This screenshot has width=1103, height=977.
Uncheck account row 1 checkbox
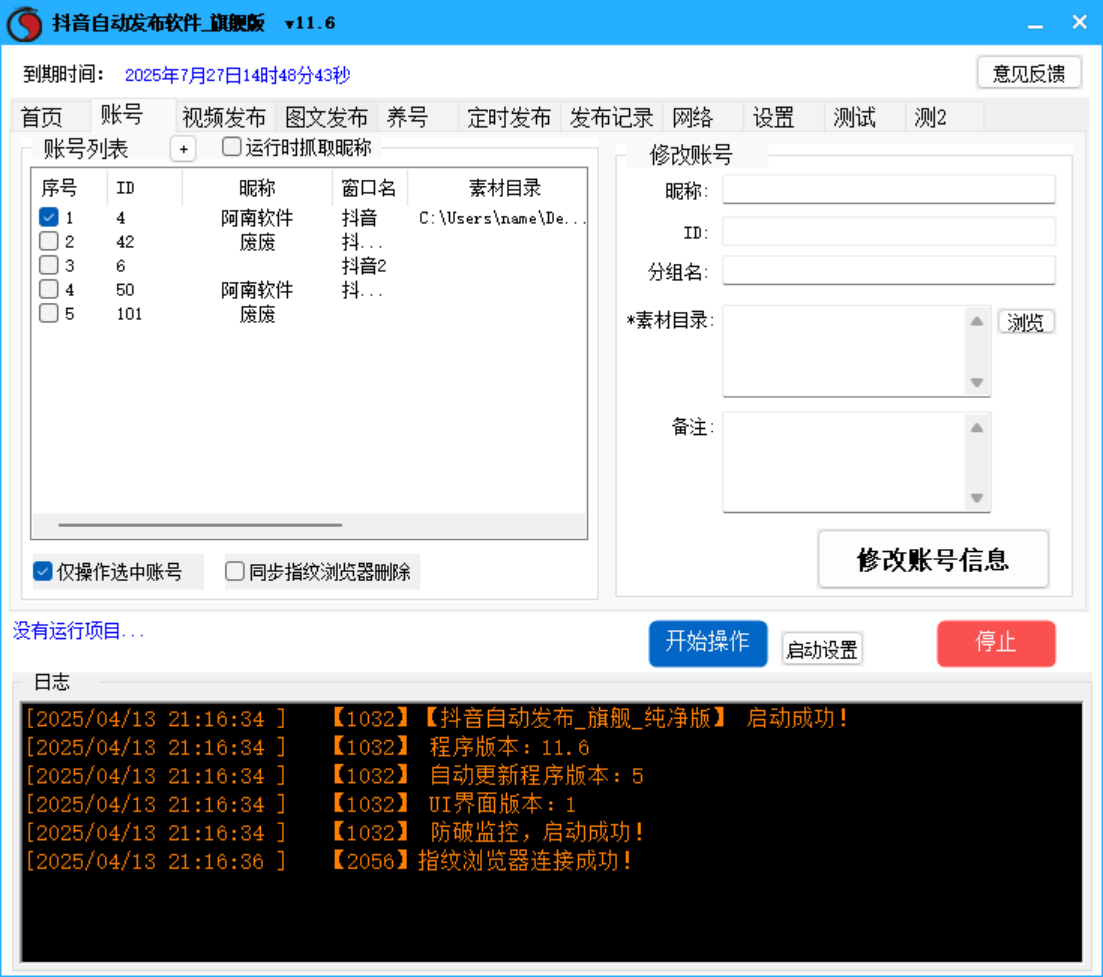[x=49, y=217]
